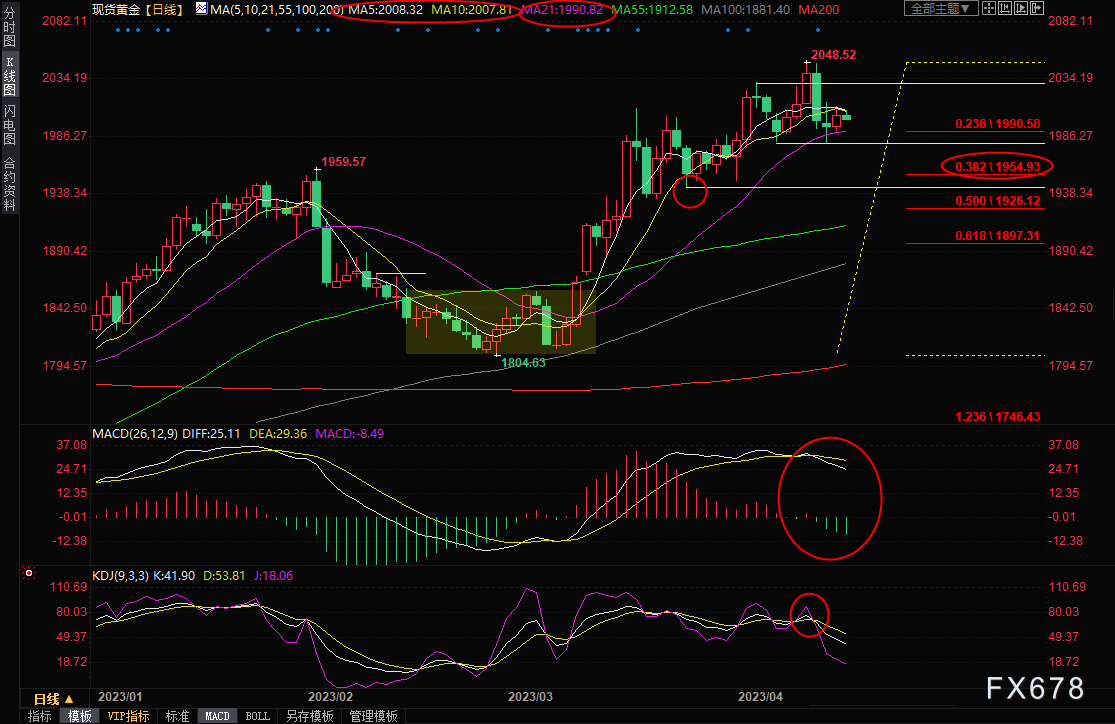Click the MA55:1912.58 value
This screenshot has width=1115, height=724.
(652, 10)
